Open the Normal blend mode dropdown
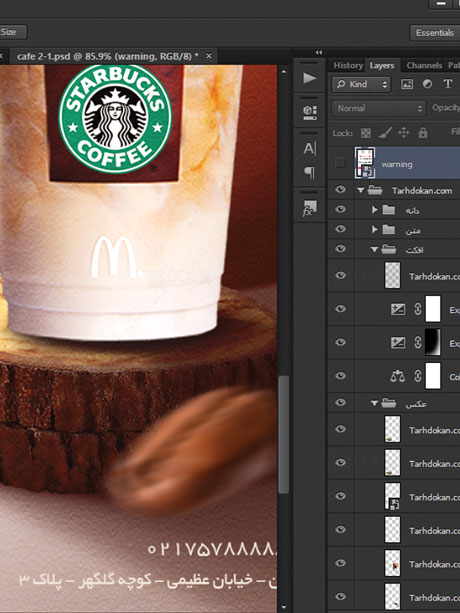The height and width of the screenshot is (613, 460). tap(378, 108)
